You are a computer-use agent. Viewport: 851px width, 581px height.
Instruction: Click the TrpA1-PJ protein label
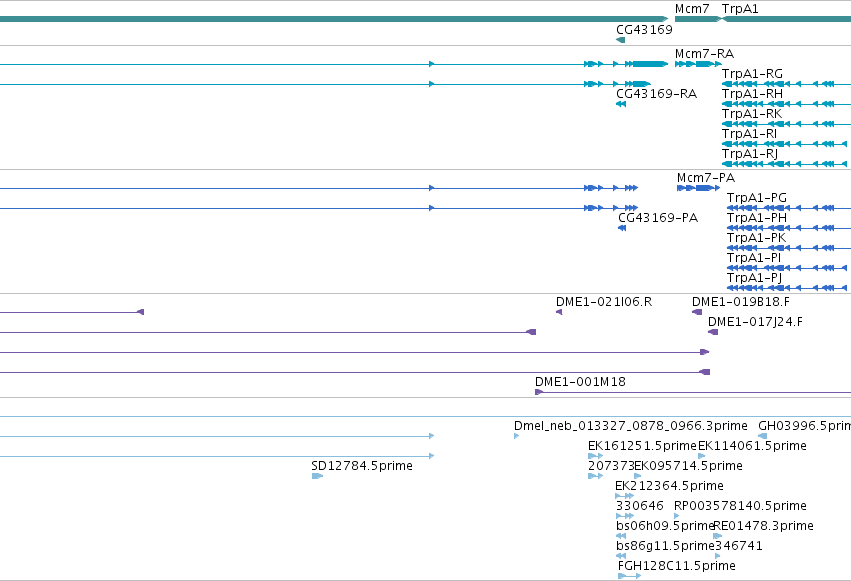[x=754, y=278]
